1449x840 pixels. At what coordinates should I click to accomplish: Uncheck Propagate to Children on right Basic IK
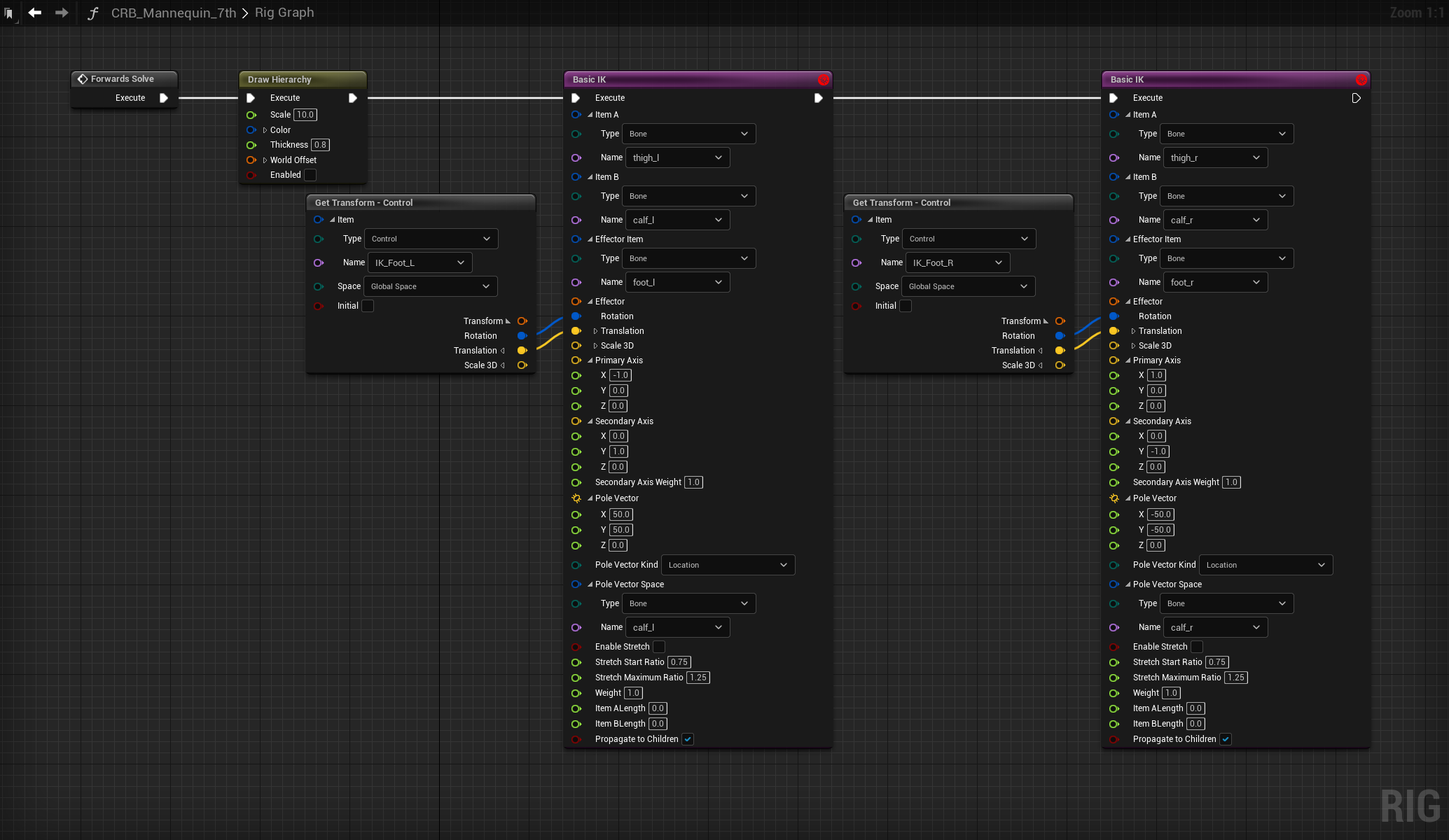point(1226,739)
